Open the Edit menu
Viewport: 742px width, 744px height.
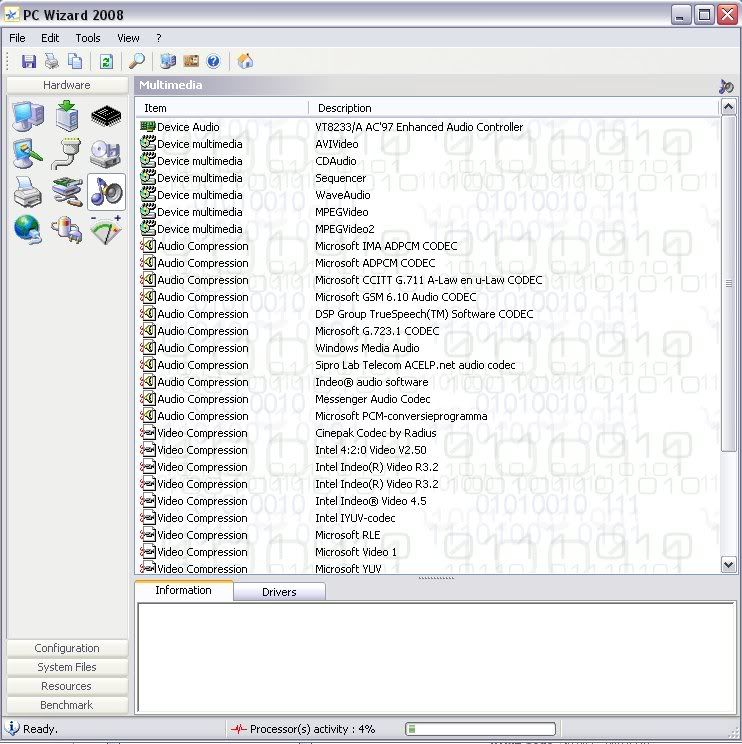(x=50, y=38)
